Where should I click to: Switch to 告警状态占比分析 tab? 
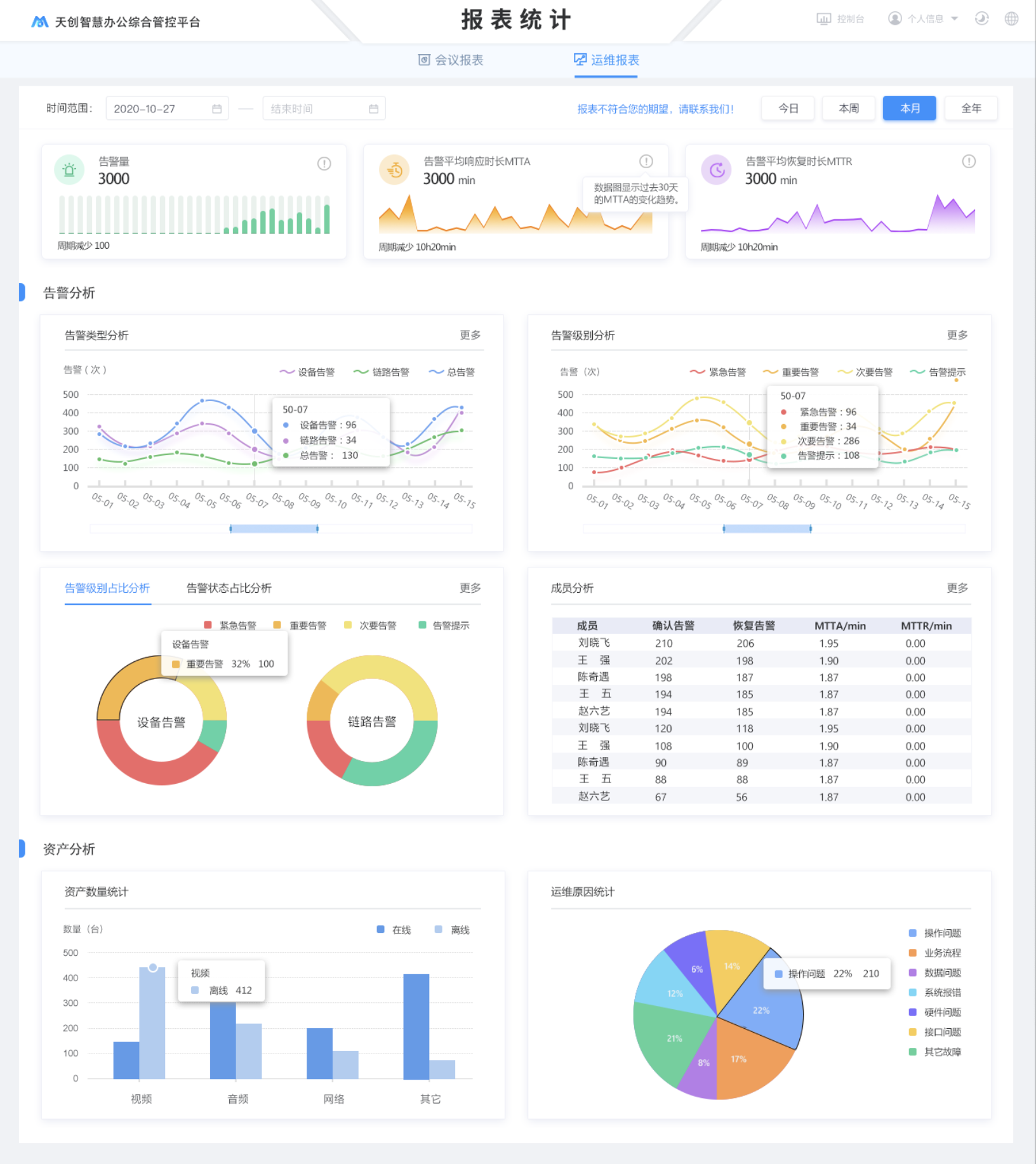[x=229, y=588]
